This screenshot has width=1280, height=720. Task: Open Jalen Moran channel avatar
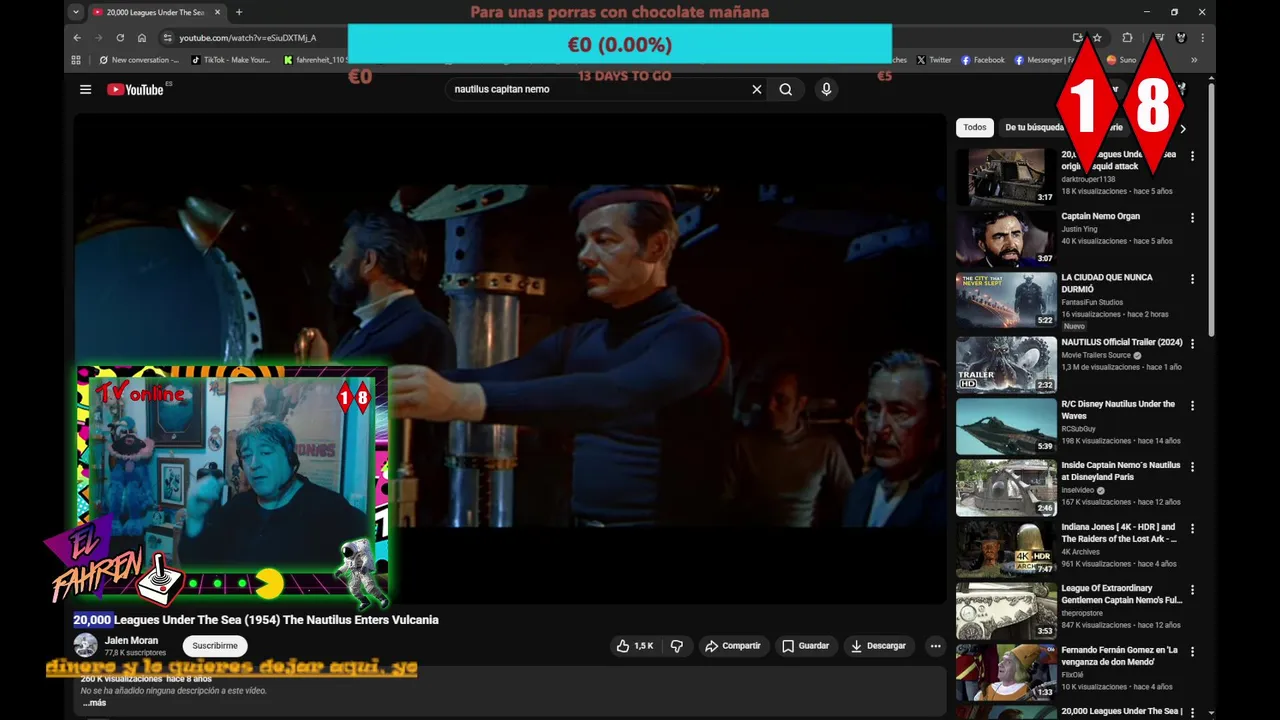pyautogui.click(x=85, y=645)
